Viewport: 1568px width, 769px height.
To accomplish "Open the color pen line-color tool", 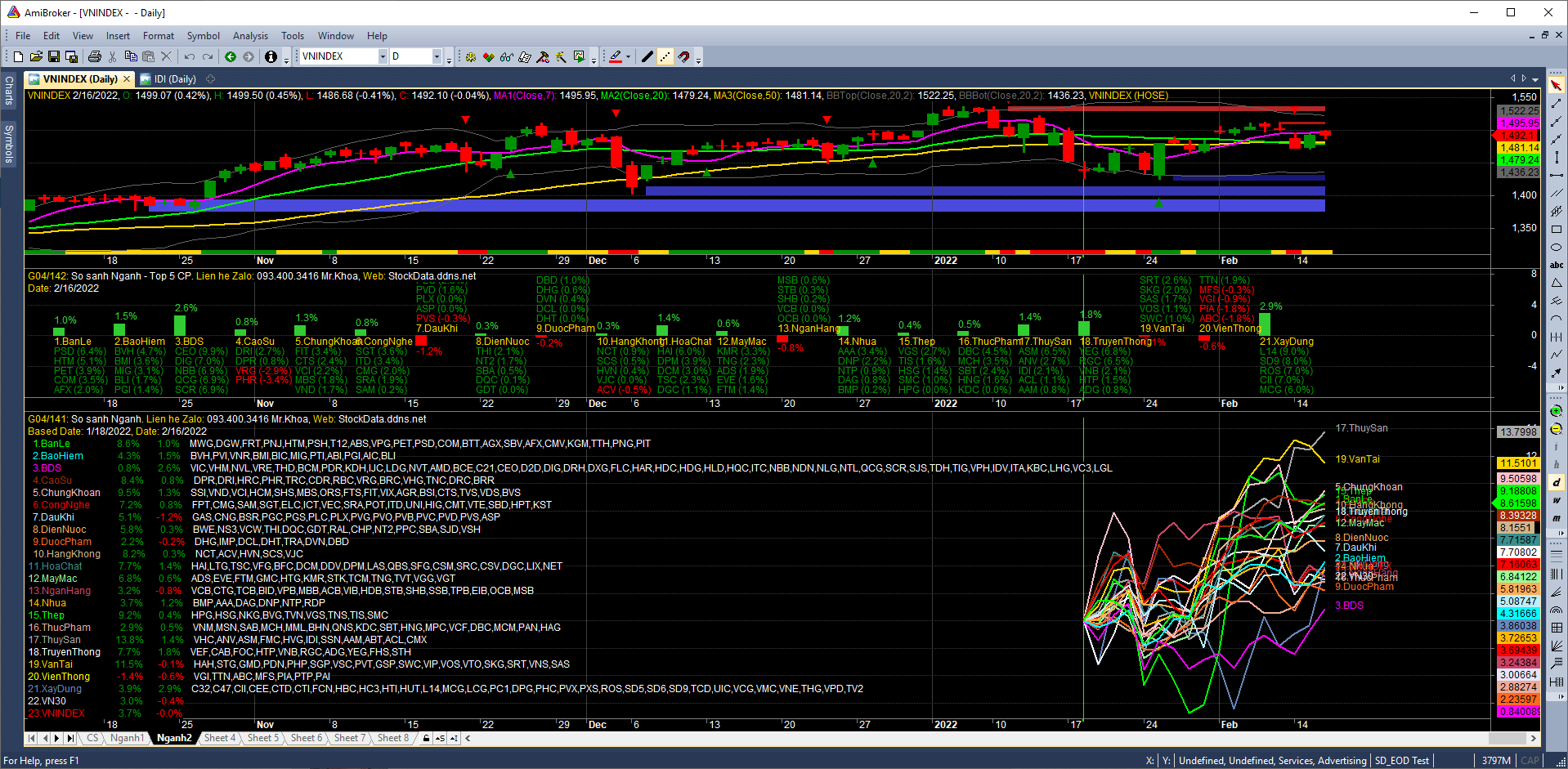I will [616, 56].
